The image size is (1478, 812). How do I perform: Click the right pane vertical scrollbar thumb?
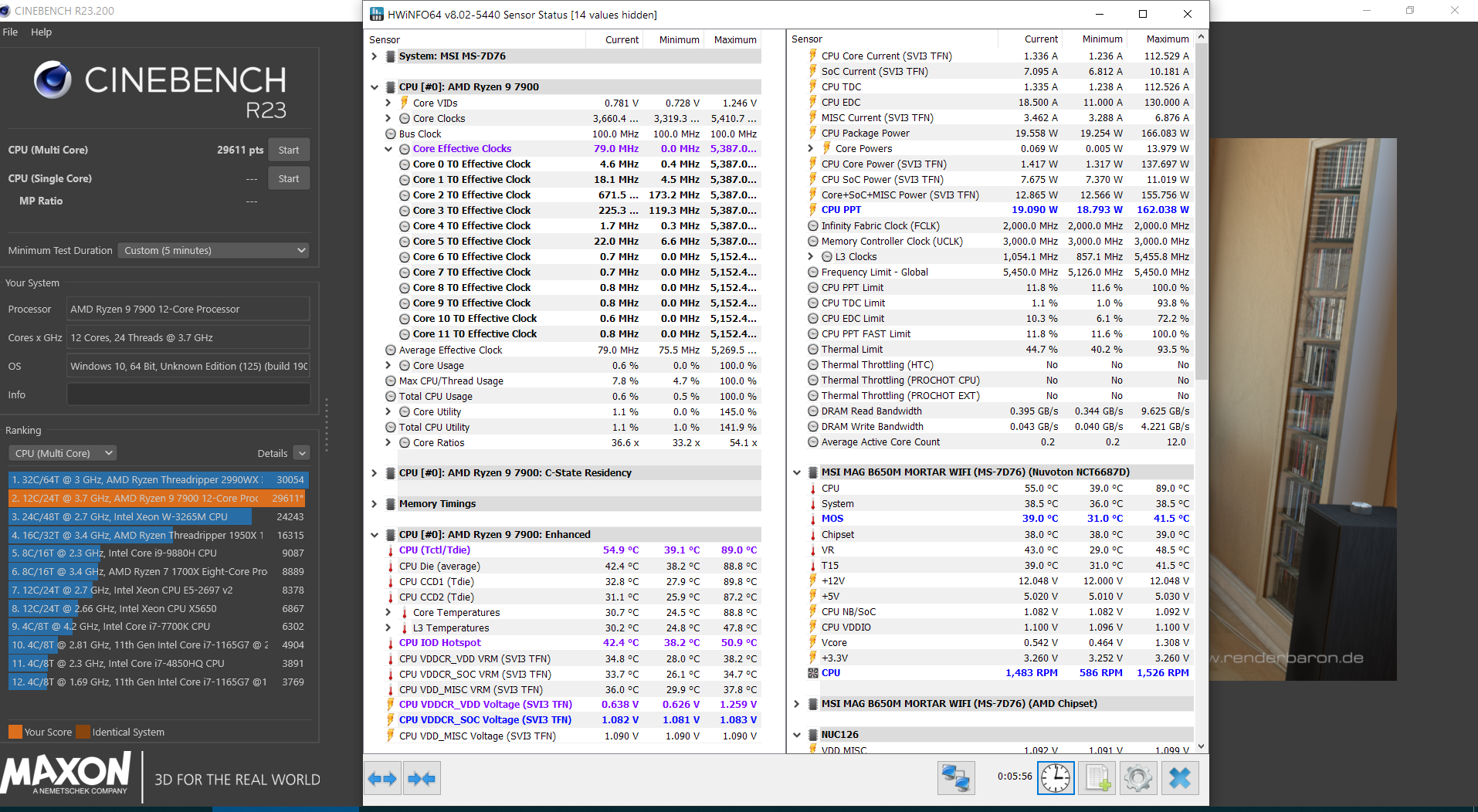(1201, 211)
